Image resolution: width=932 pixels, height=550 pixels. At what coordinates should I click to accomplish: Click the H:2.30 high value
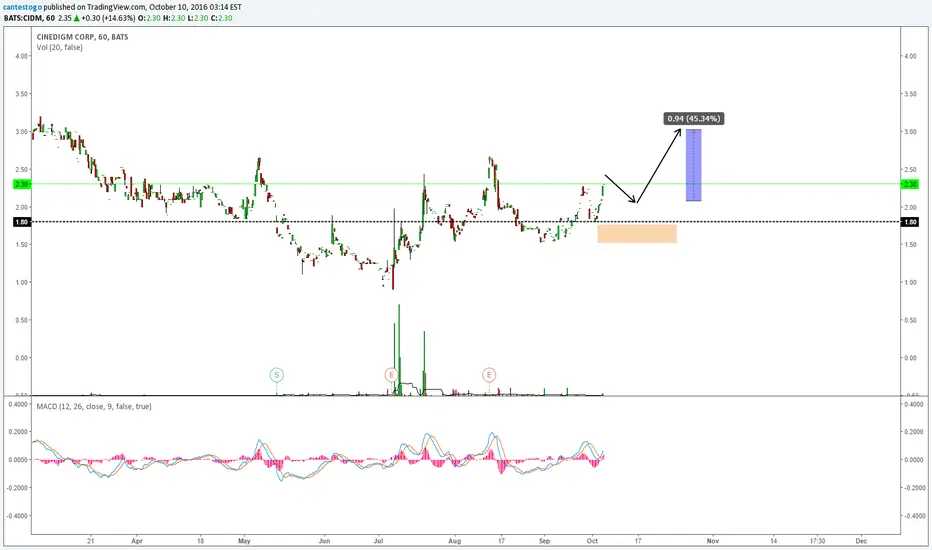(x=174, y=18)
